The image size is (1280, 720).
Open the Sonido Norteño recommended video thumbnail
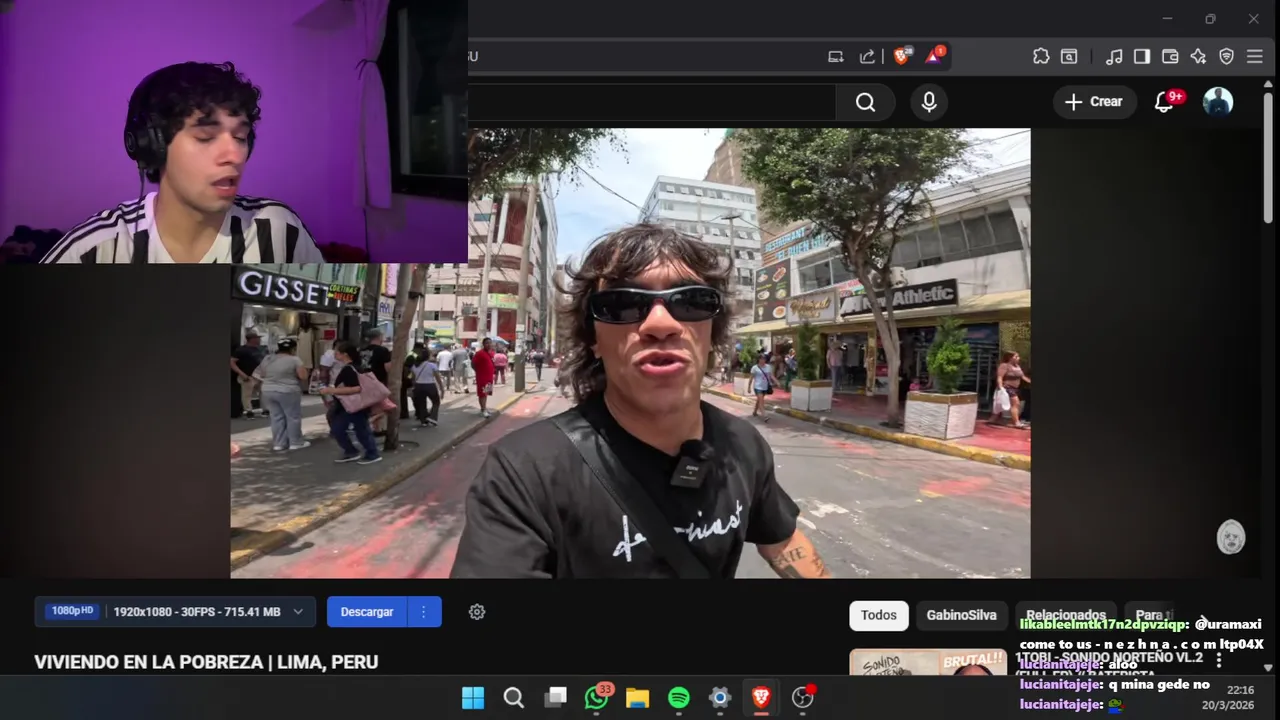click(x=928, y=663)
